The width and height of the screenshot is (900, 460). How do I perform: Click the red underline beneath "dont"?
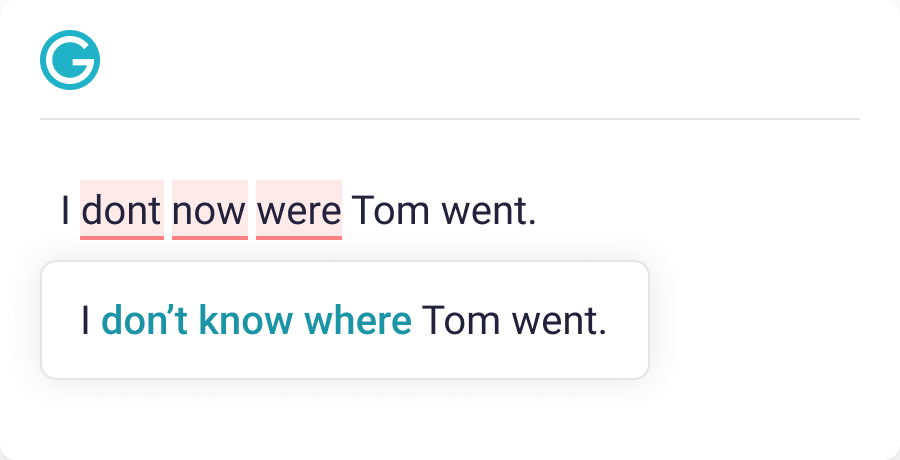pyautogui.click(x=121, y=238)
